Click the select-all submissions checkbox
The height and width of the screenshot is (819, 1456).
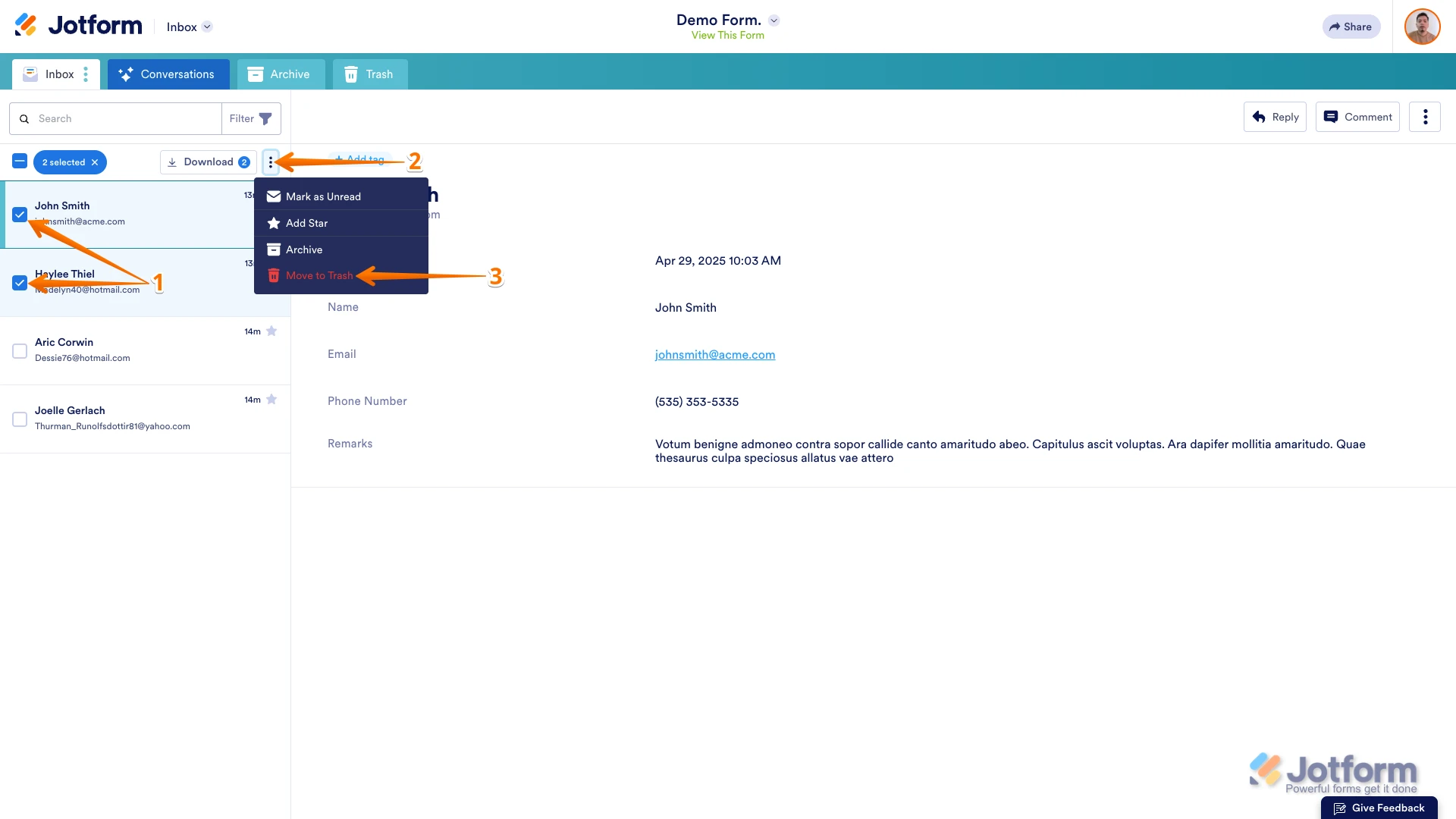(x=20, y=161)
